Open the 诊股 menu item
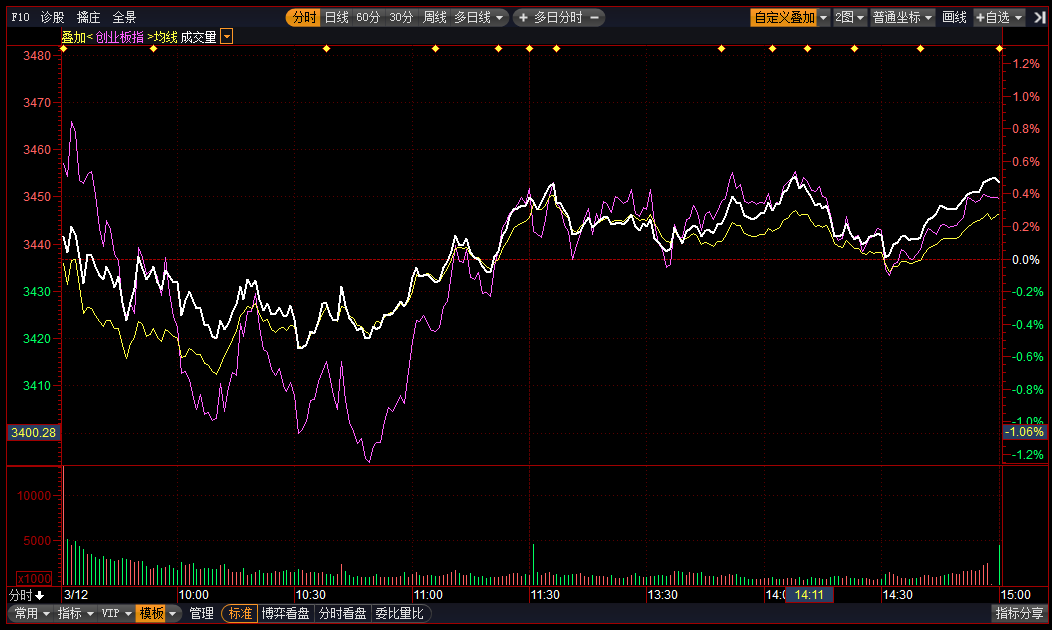 [52, 17]
